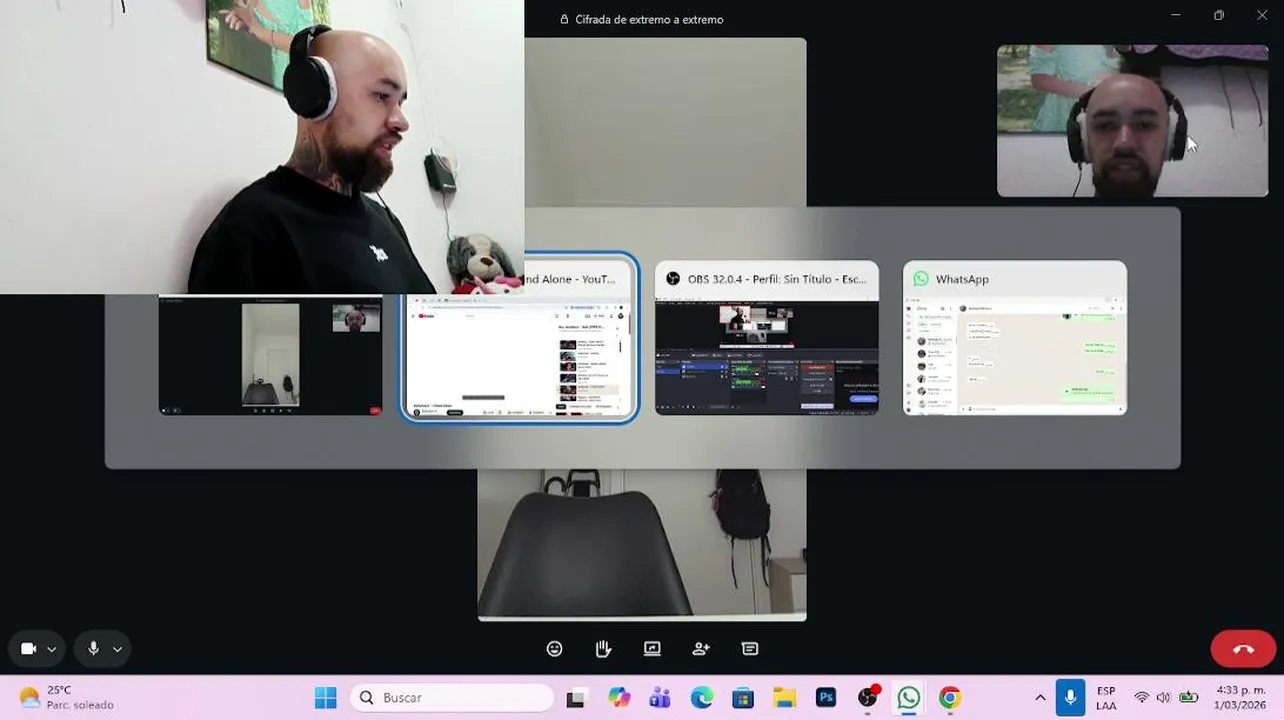Open the Windows Start menu
The height and width of the screenshot is (720, 1284).
pyautogui.click(x=326, y=698)
